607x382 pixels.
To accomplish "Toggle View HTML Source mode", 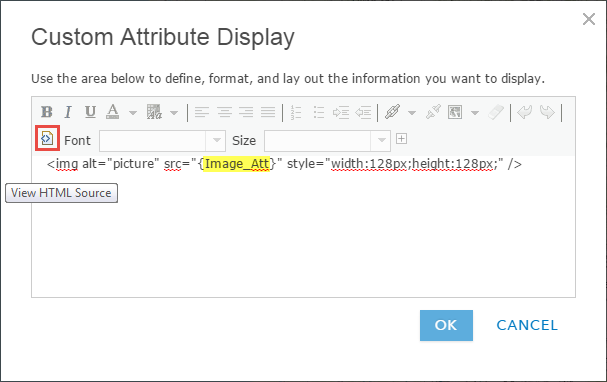I will 47,138.
